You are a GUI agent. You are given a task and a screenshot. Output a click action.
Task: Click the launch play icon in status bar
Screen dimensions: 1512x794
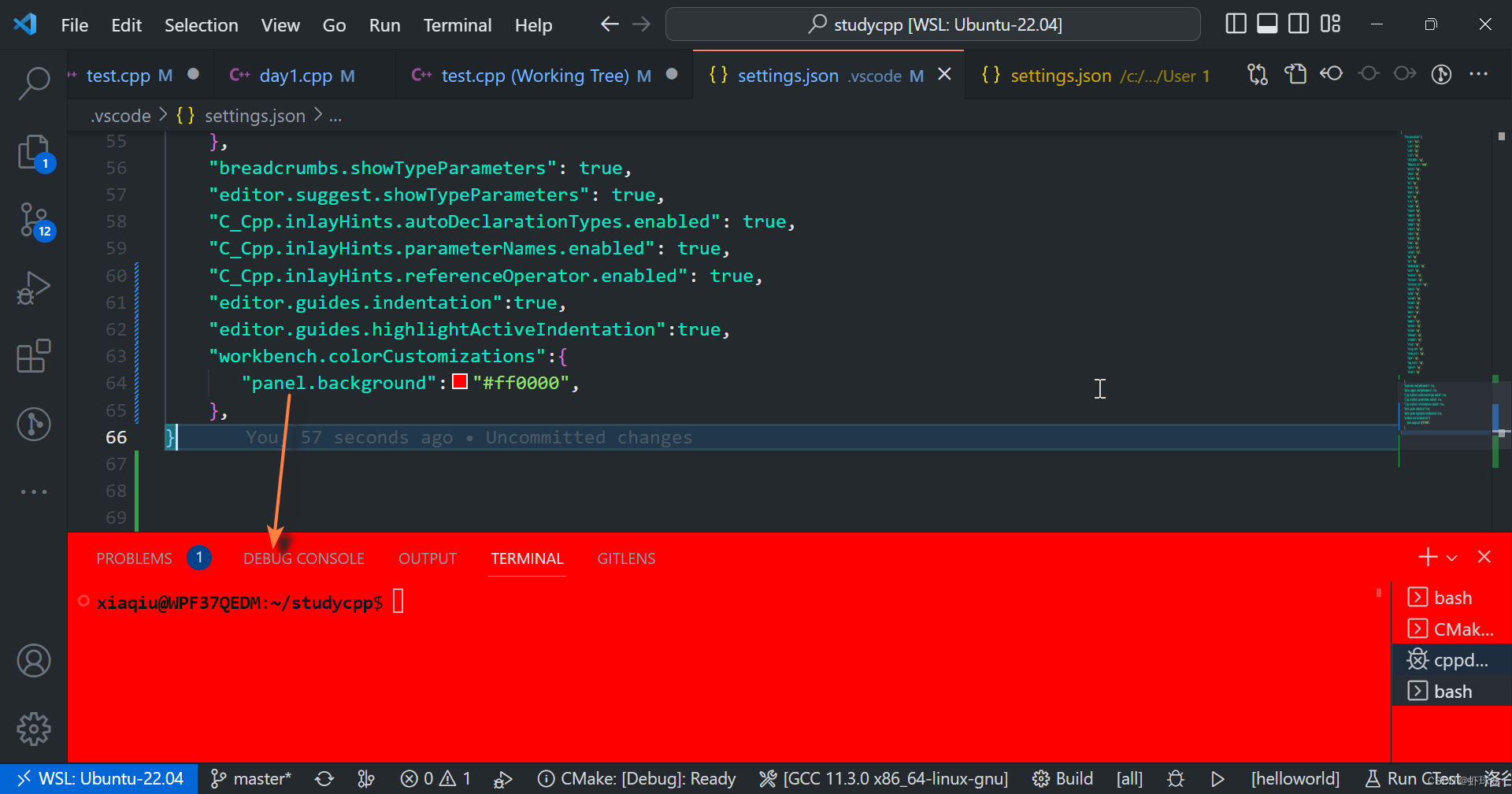1217,779
